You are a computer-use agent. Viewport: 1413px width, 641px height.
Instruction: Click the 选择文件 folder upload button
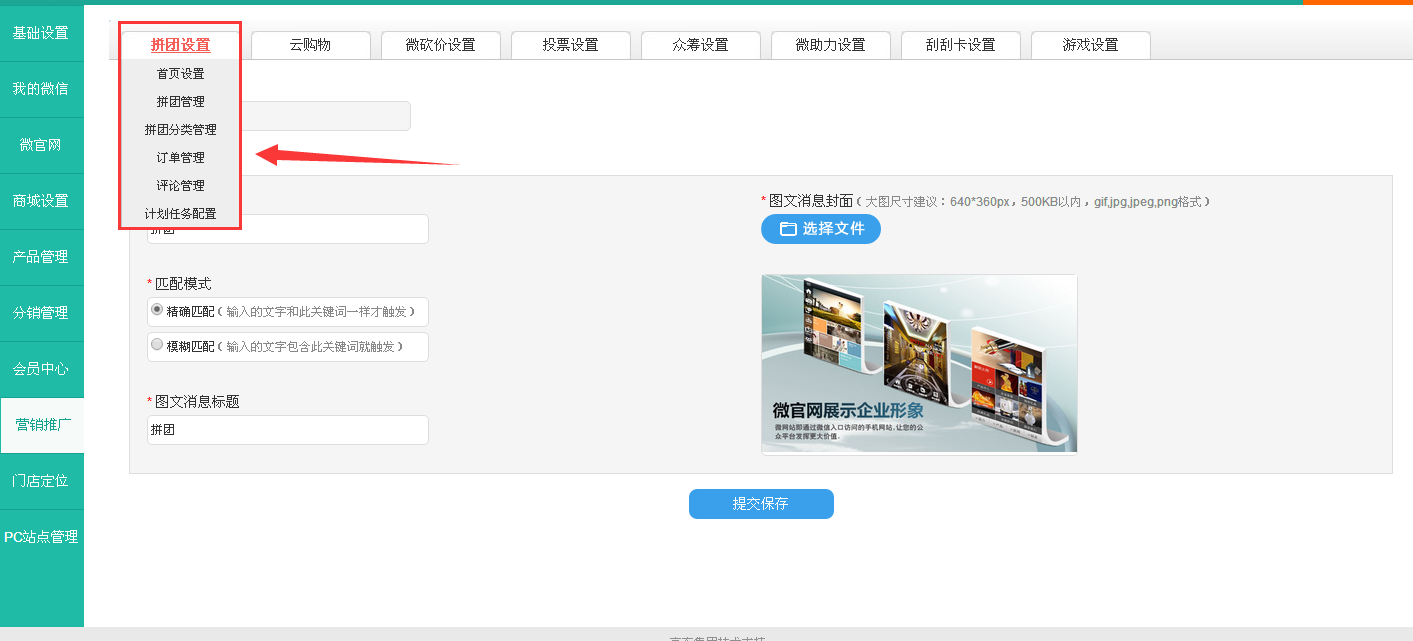pyautogui.click(x=820, y=229)
